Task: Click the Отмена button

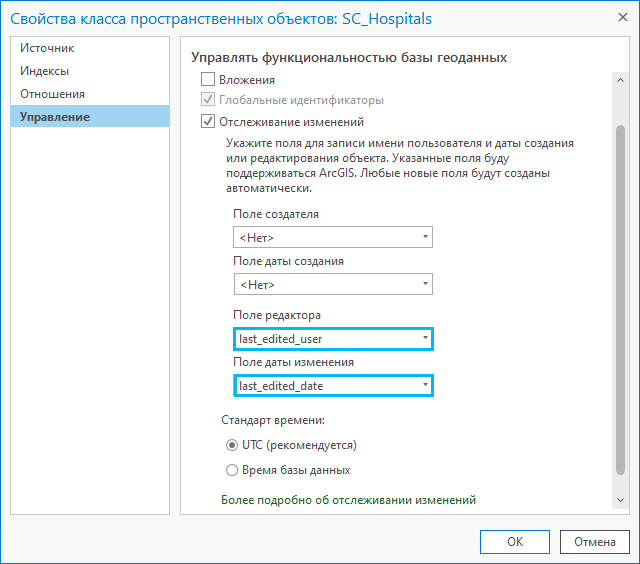Action: point(595,542)
